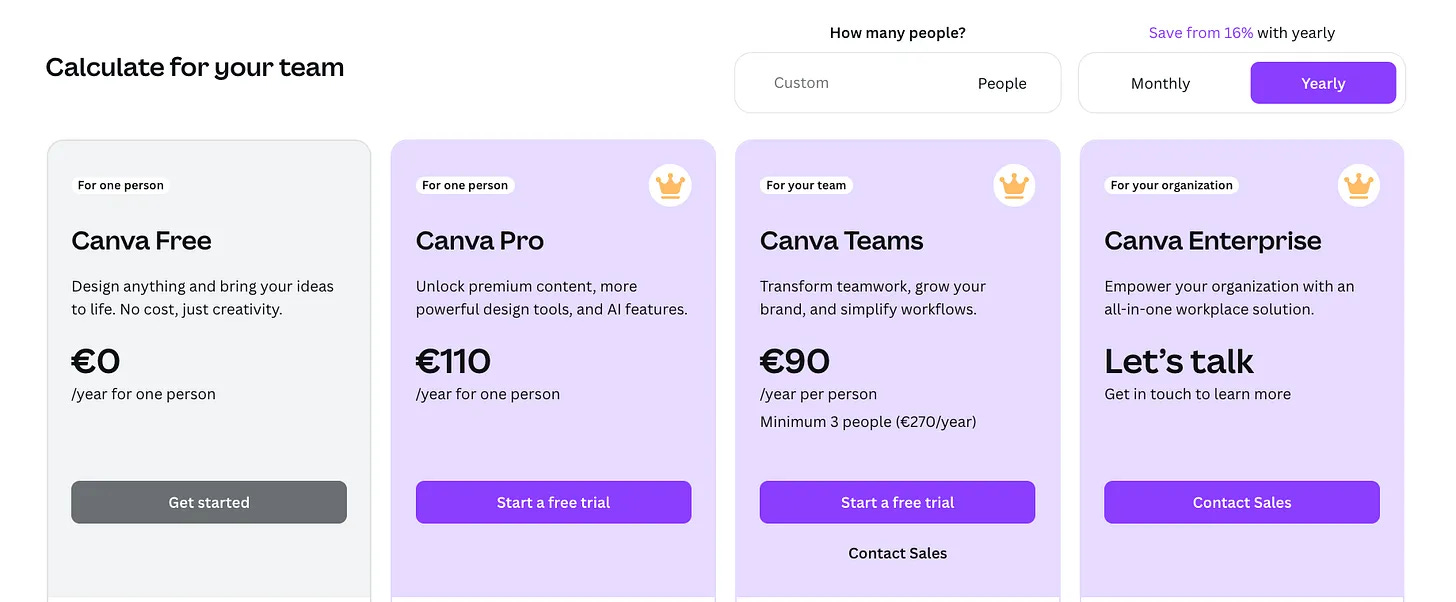The image size is (1456, 602).
Task: Click the "For one person" badge on Canva Free
Action: [x=121, y=185]
